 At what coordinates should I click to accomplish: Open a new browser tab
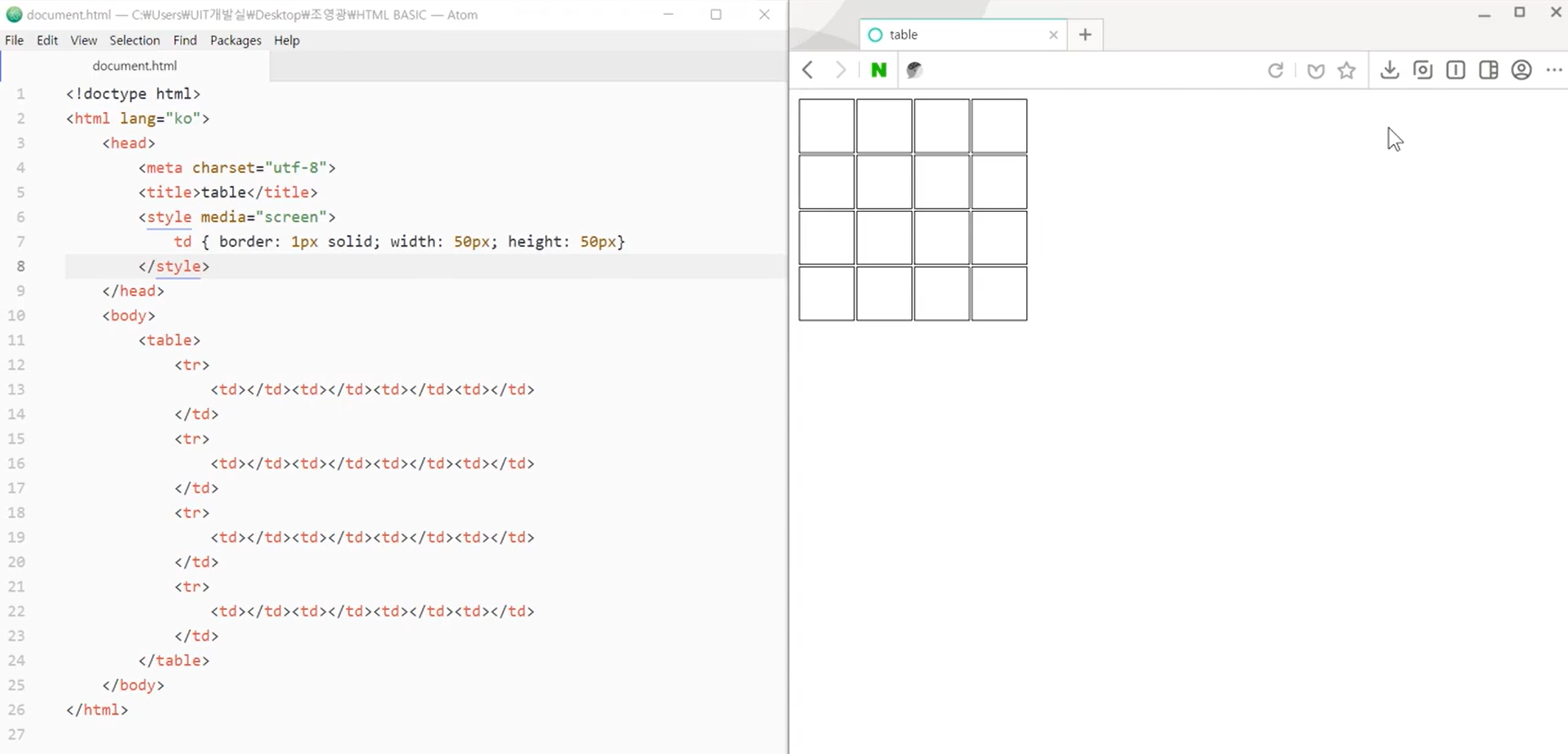click(1084, 34)
